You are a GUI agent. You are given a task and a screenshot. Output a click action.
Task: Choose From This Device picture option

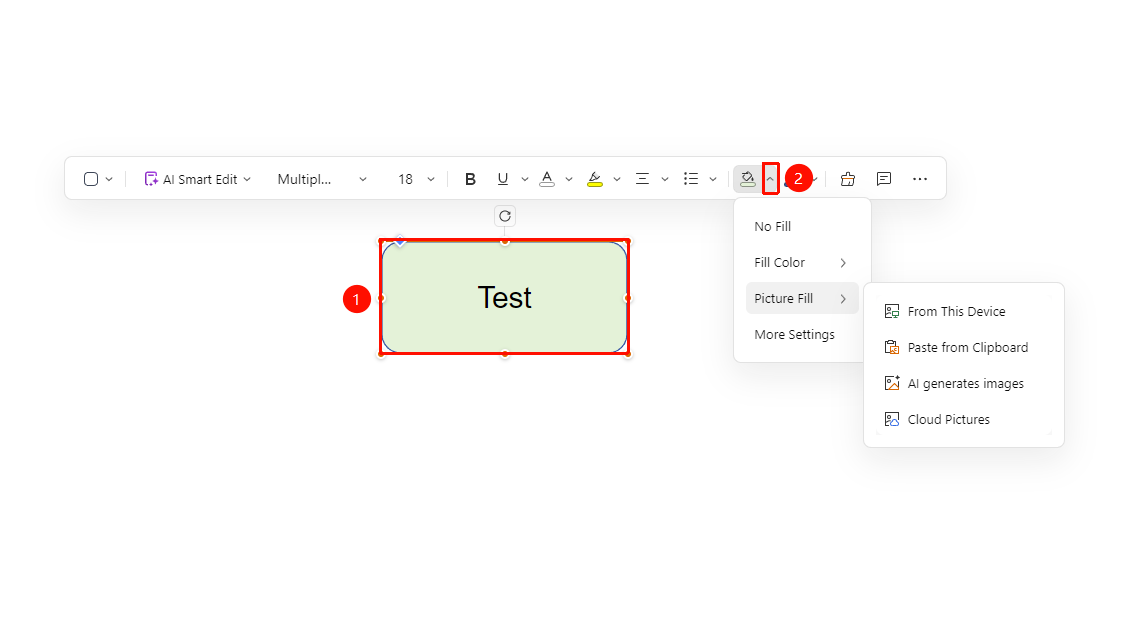click(x=964, y=311)
